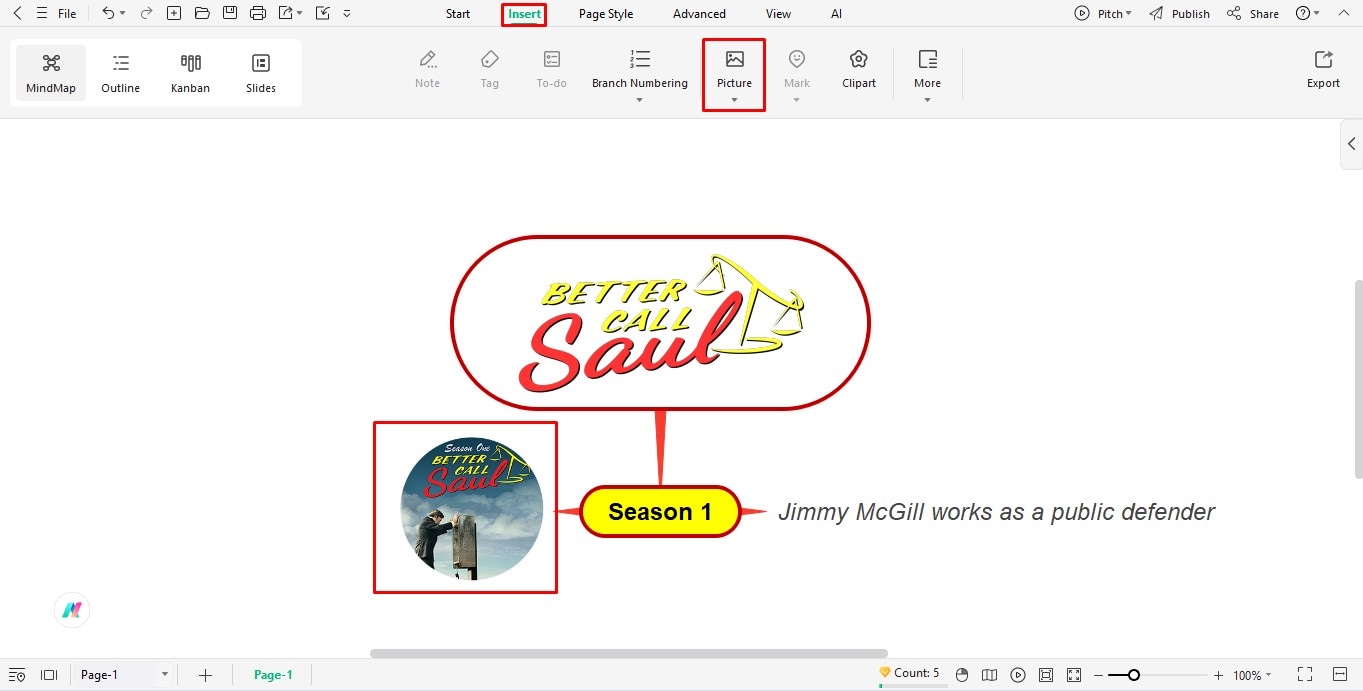Open the Clipart library

coord(859,70)
